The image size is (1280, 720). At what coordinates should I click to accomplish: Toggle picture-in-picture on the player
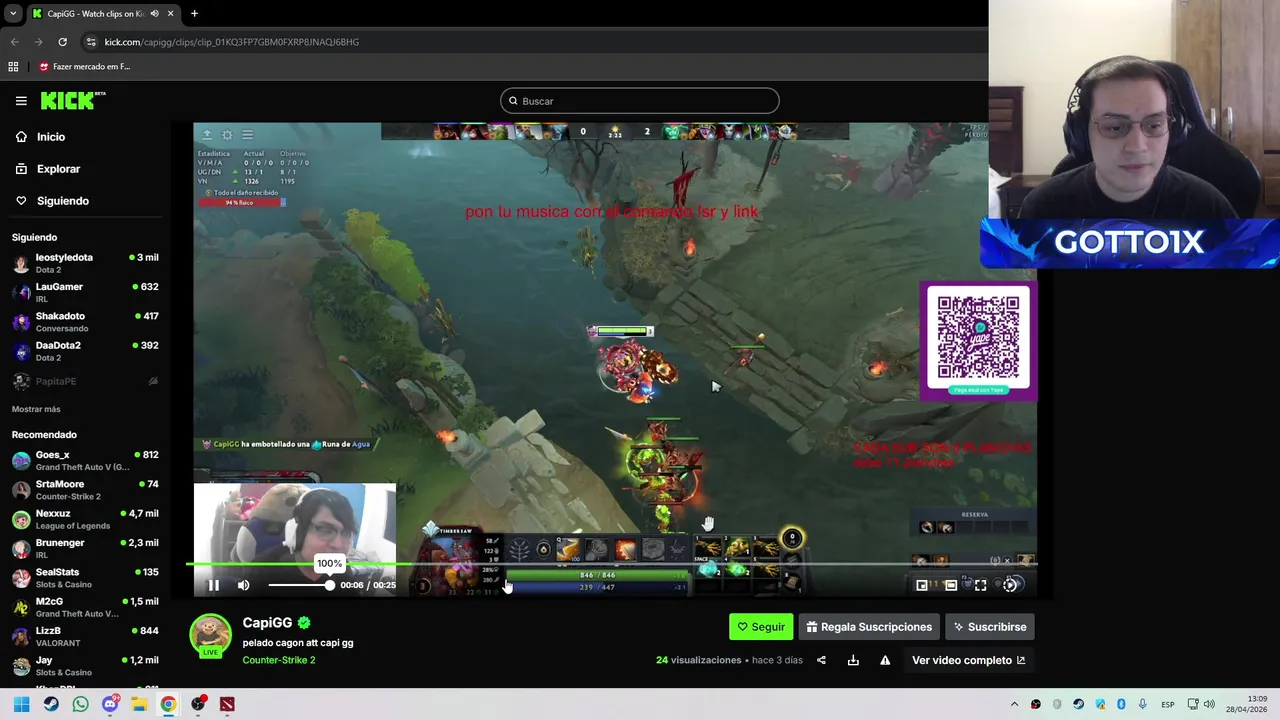[x=922, y=585]
